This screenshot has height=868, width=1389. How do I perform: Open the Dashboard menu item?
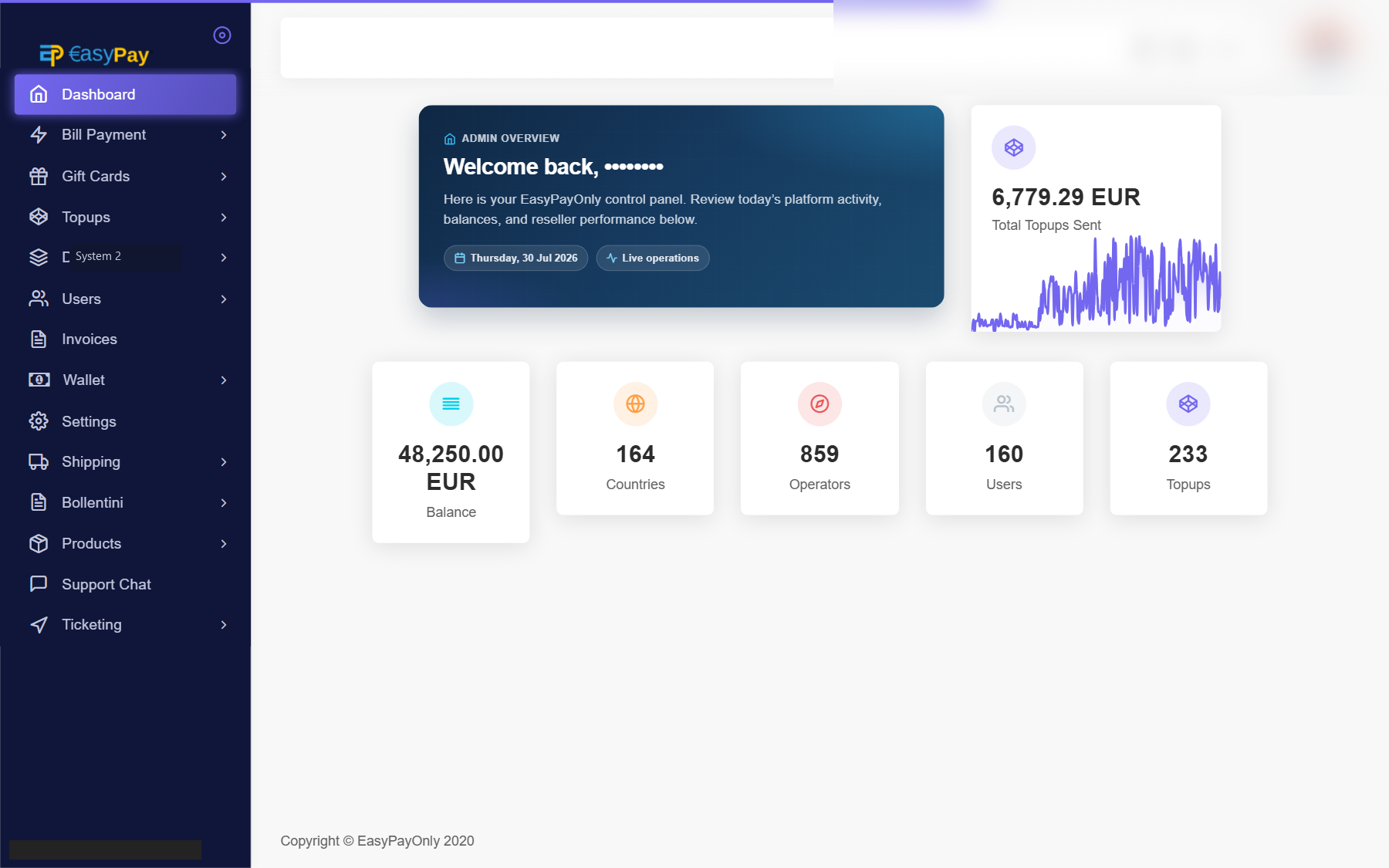point(125,94)
